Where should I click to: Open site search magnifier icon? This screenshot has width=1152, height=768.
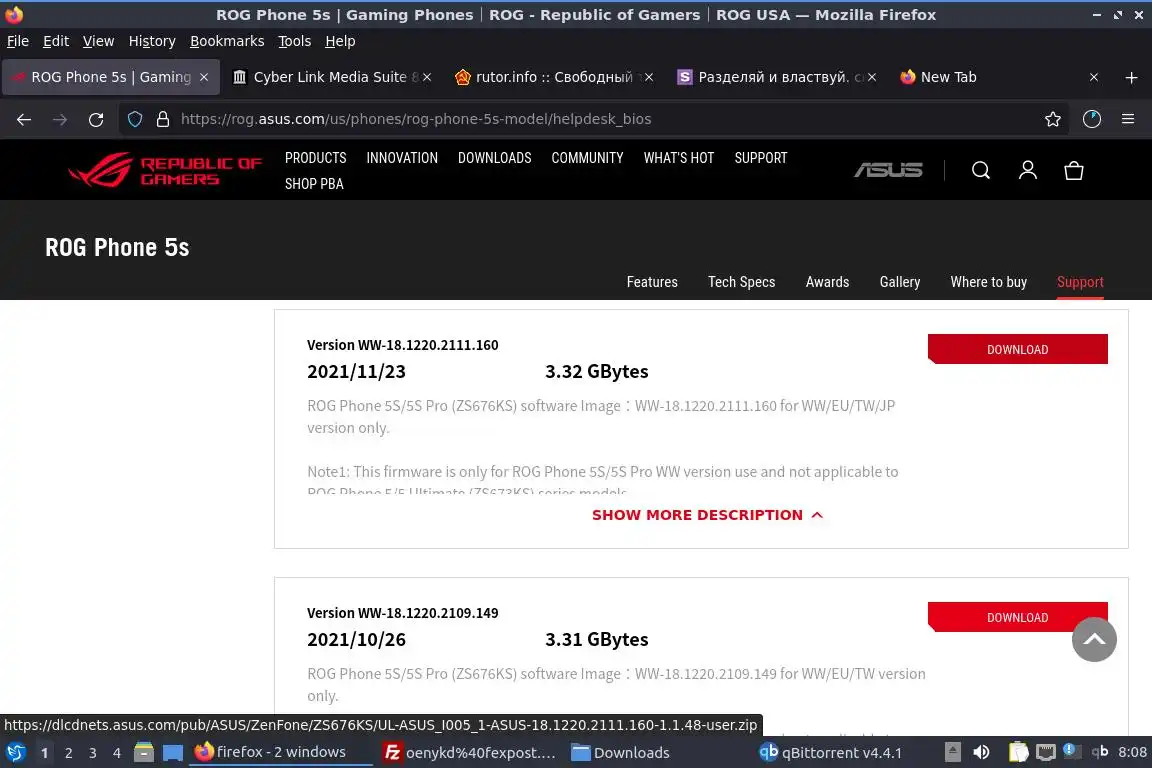click(x=981, y=171)
